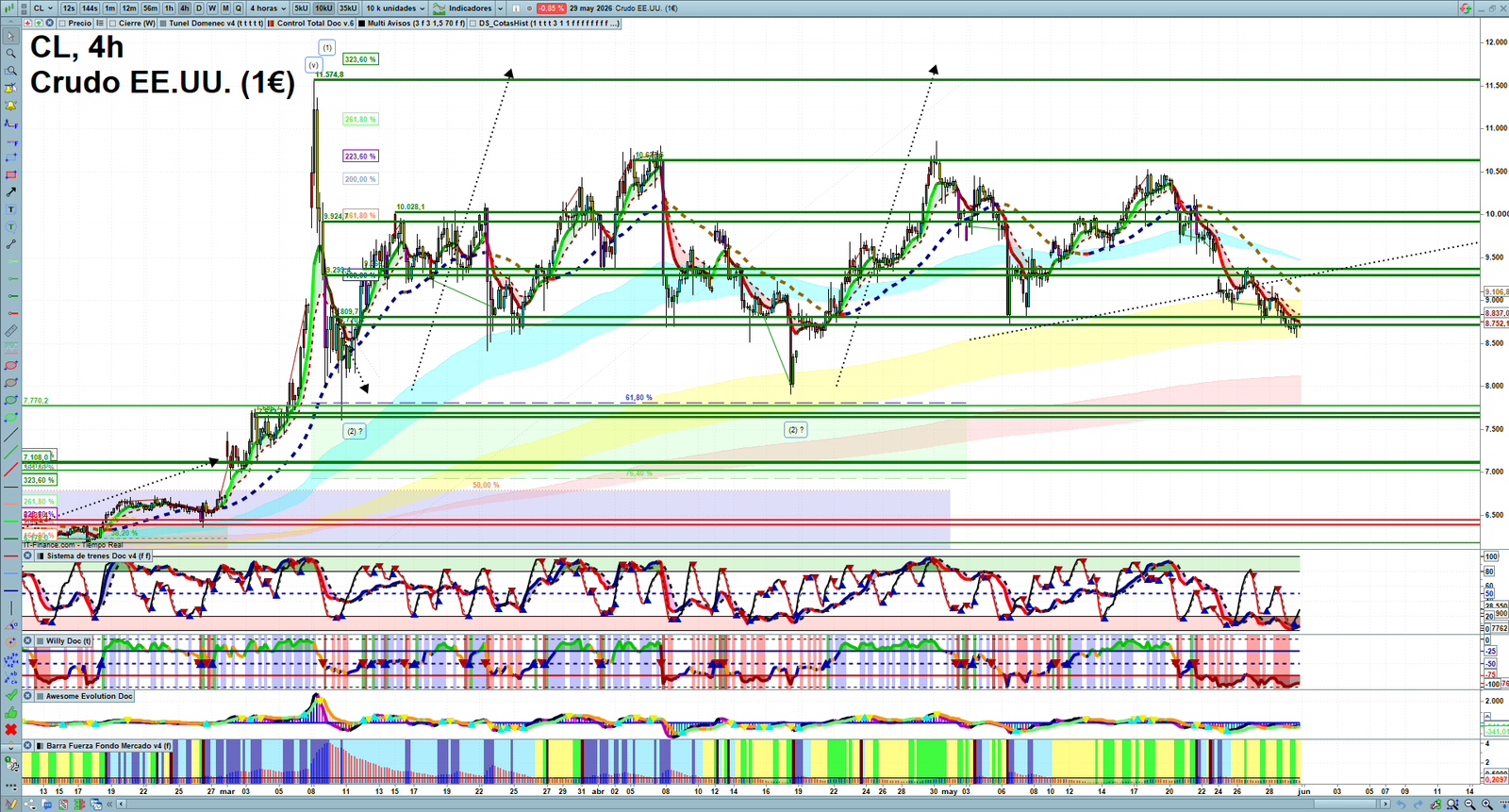
Task: Close the Sistema de trenes Doc panel
Action: 28,555
